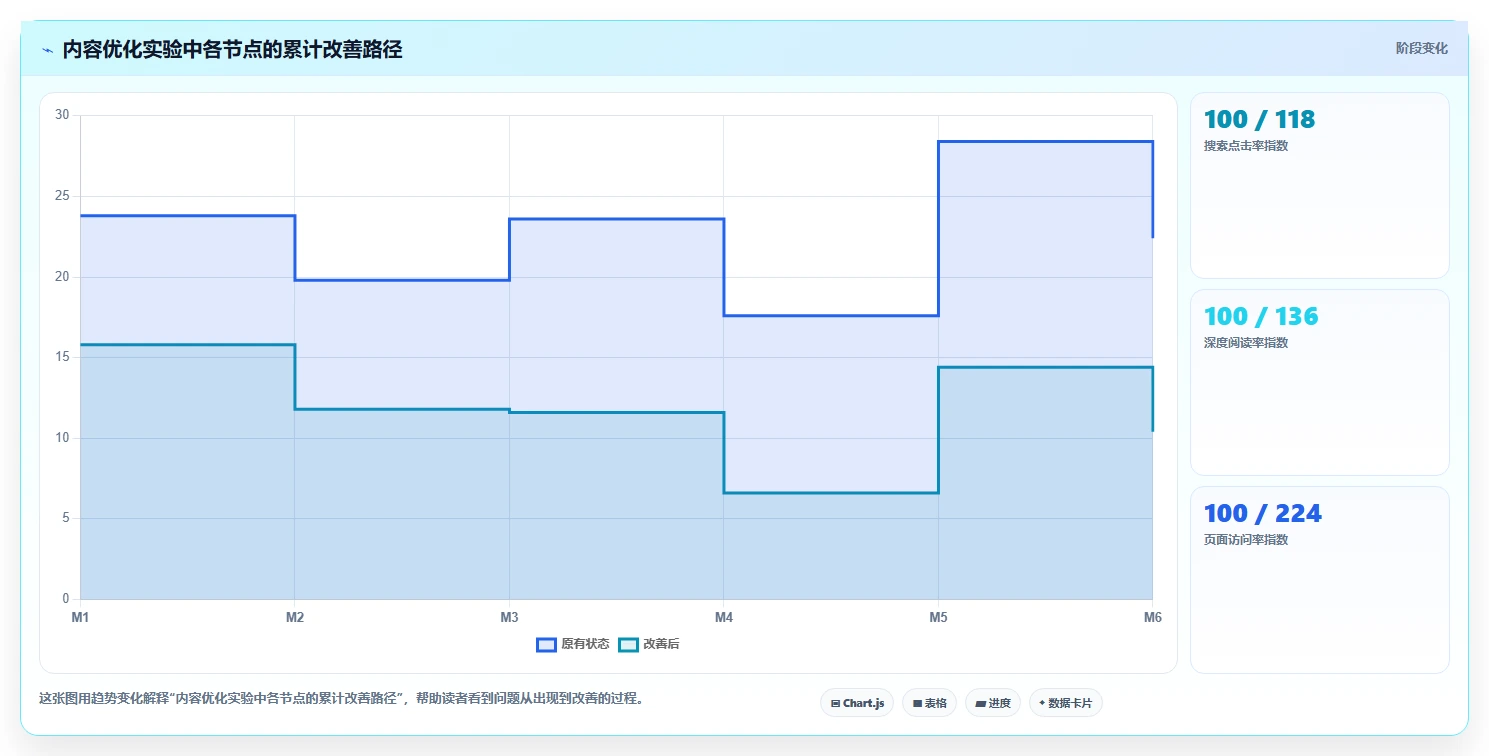Click the 100 / 118 value card
This screenshot has height=756, width=1489.
(1319, 185)
